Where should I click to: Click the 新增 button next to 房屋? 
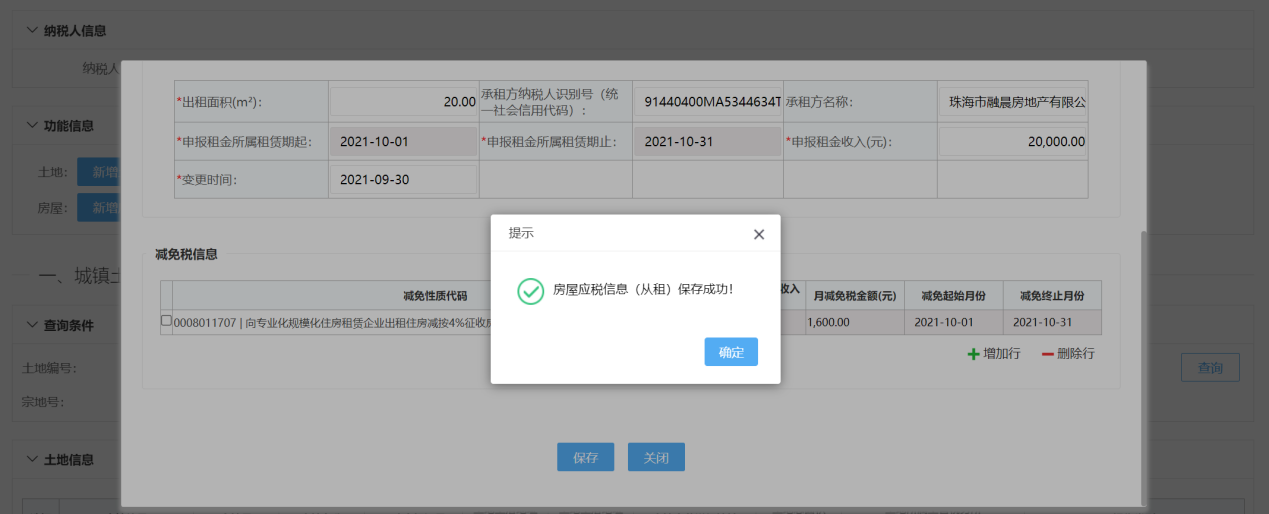pos(99,207)
